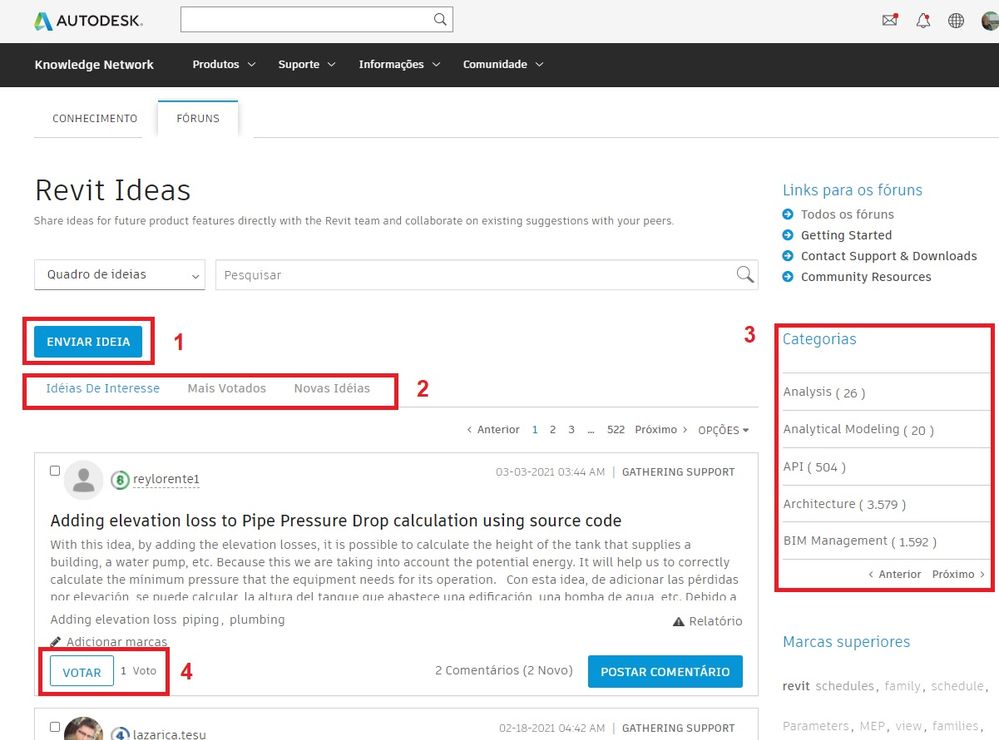This screenshot has height=740, width=999.
Task: Open the notifications bell icon
Action: [923, 20]
